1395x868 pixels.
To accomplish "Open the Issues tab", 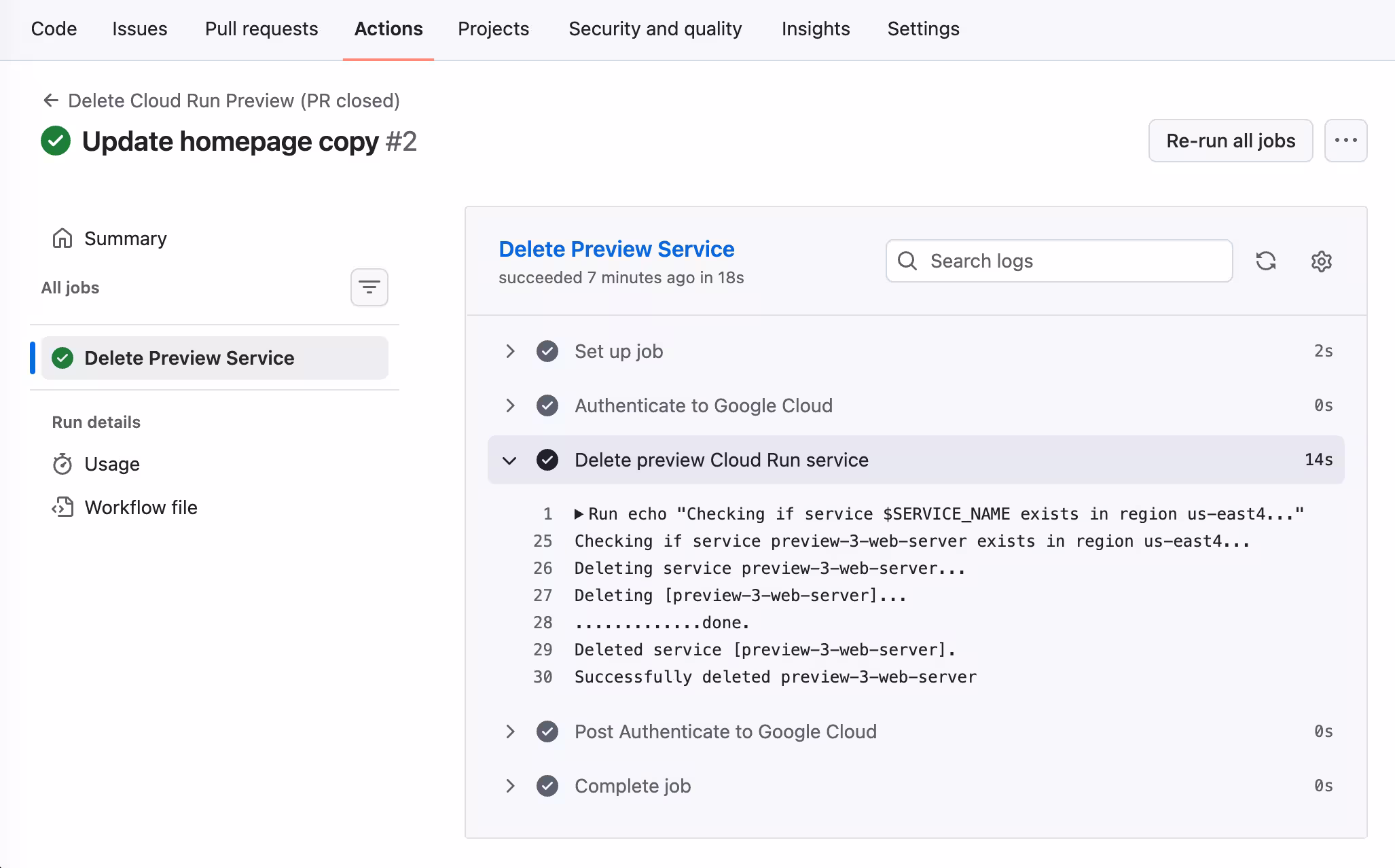I will (139, 29).
